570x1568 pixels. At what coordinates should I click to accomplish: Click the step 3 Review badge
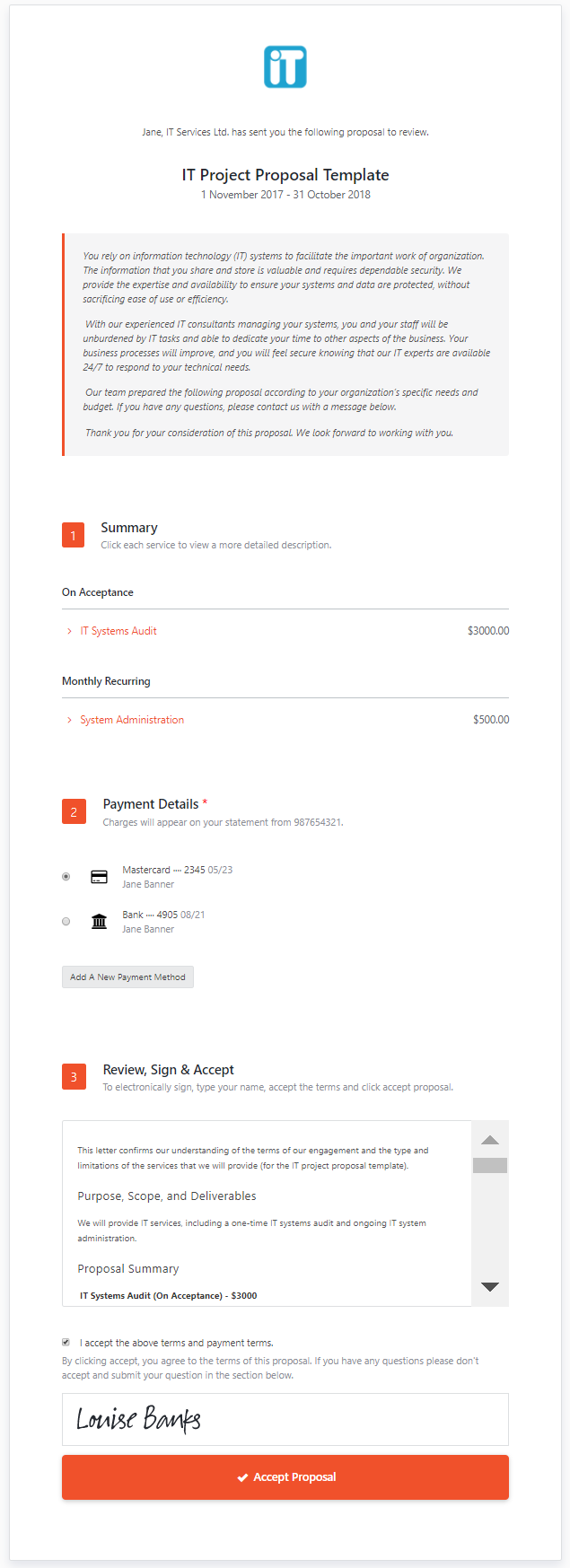point(74,1077)
